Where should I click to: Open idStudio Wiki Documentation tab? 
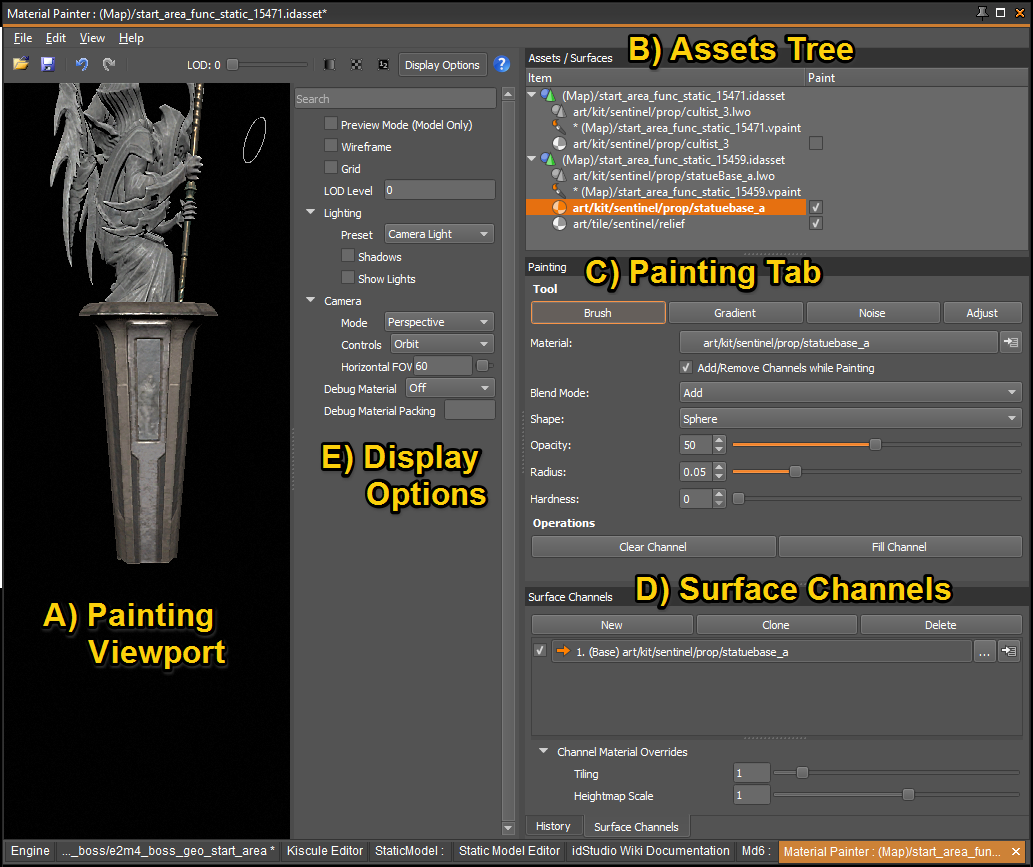651,851
